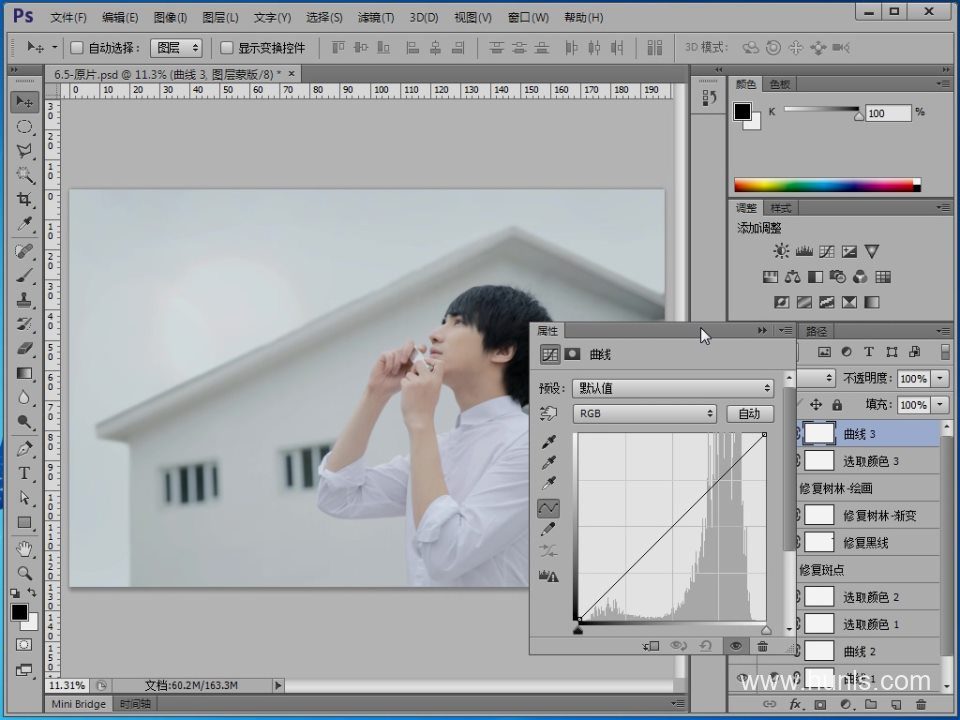960x720 pixels.
Task: Switch to the 色板 tab
Action: pos(779,84)
